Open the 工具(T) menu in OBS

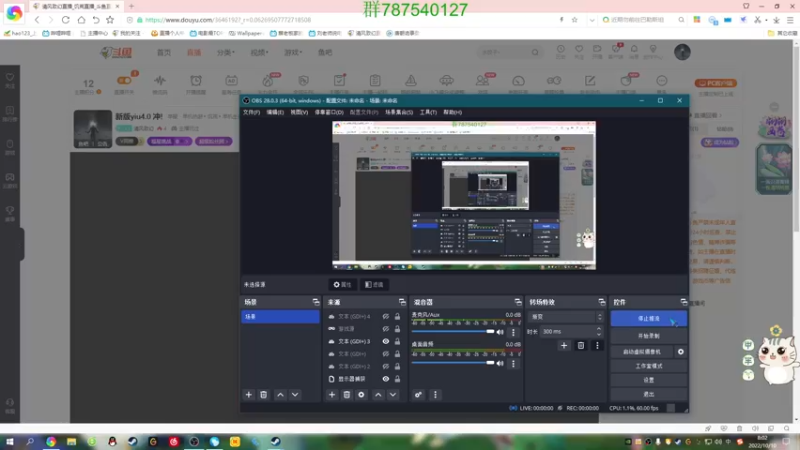pyautogui.click(x=428, y=112)
